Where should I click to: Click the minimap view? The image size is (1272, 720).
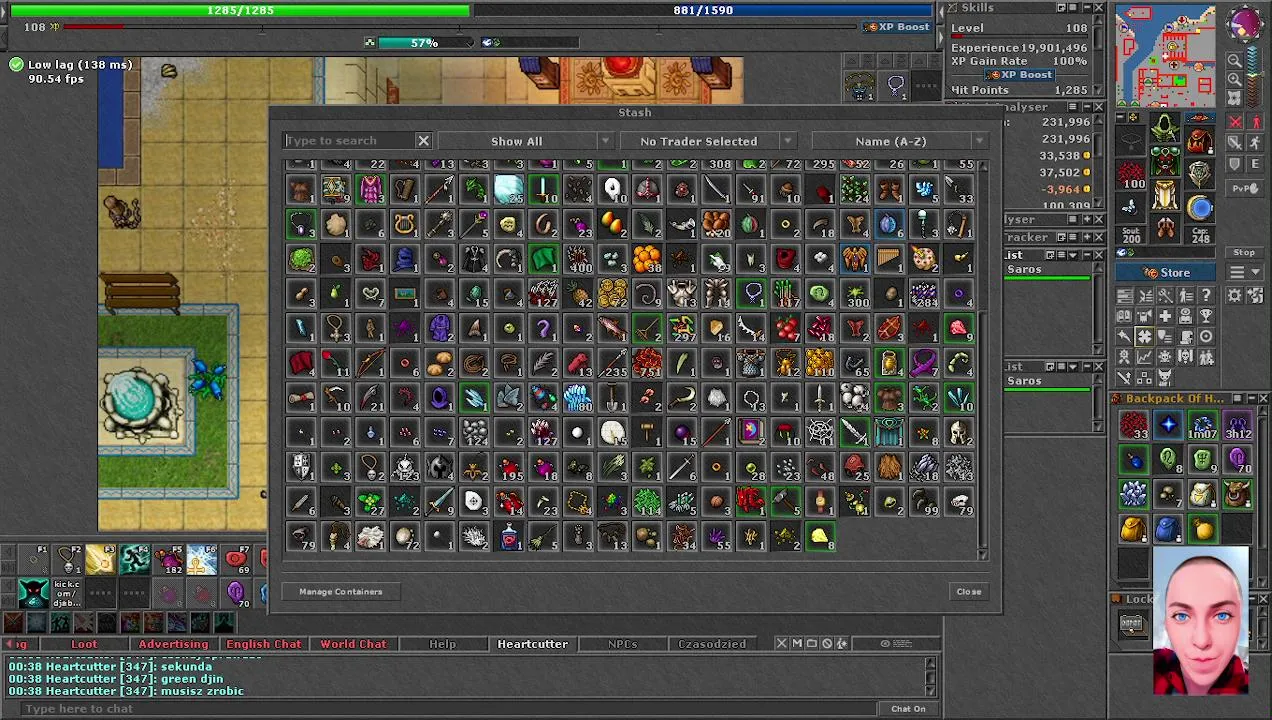pos(1166,56)
